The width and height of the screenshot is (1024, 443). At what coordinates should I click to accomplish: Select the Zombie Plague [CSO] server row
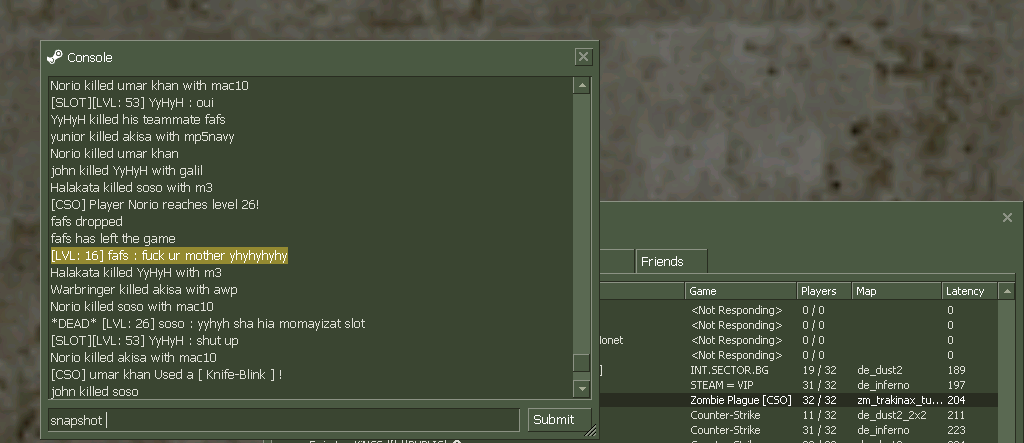800,400
